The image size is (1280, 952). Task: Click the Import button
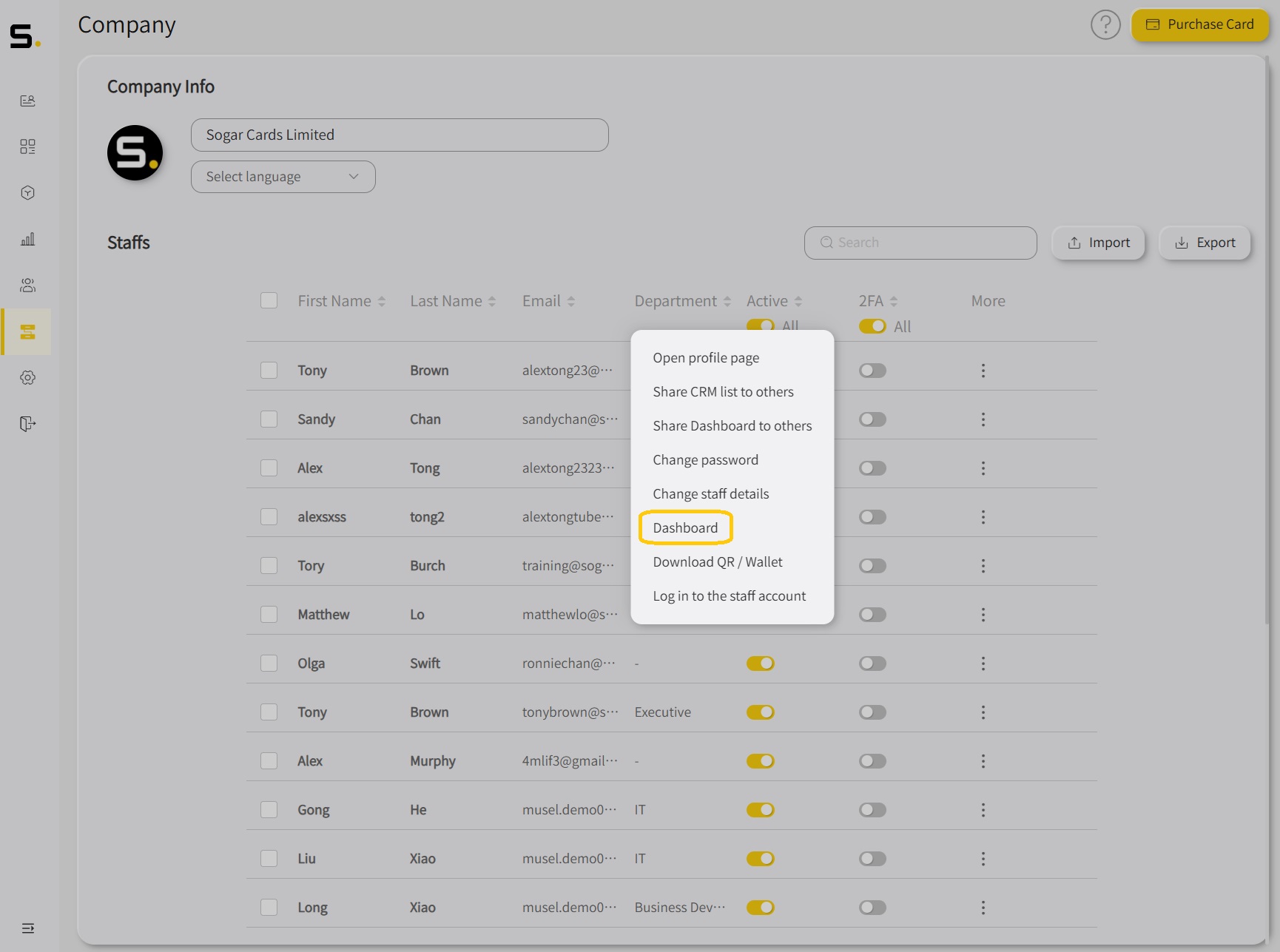pos(1098,243)
